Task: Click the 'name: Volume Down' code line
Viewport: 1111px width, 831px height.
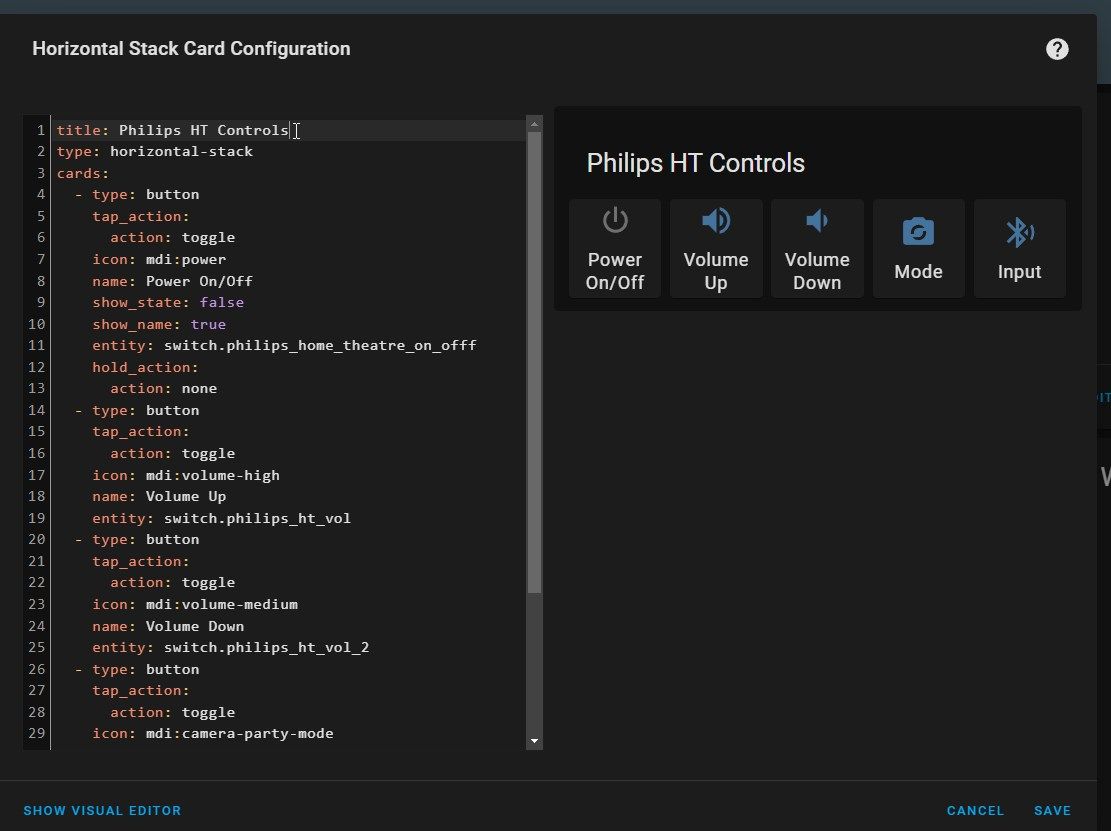Action: pyautogui.click(x=168, y=626)
